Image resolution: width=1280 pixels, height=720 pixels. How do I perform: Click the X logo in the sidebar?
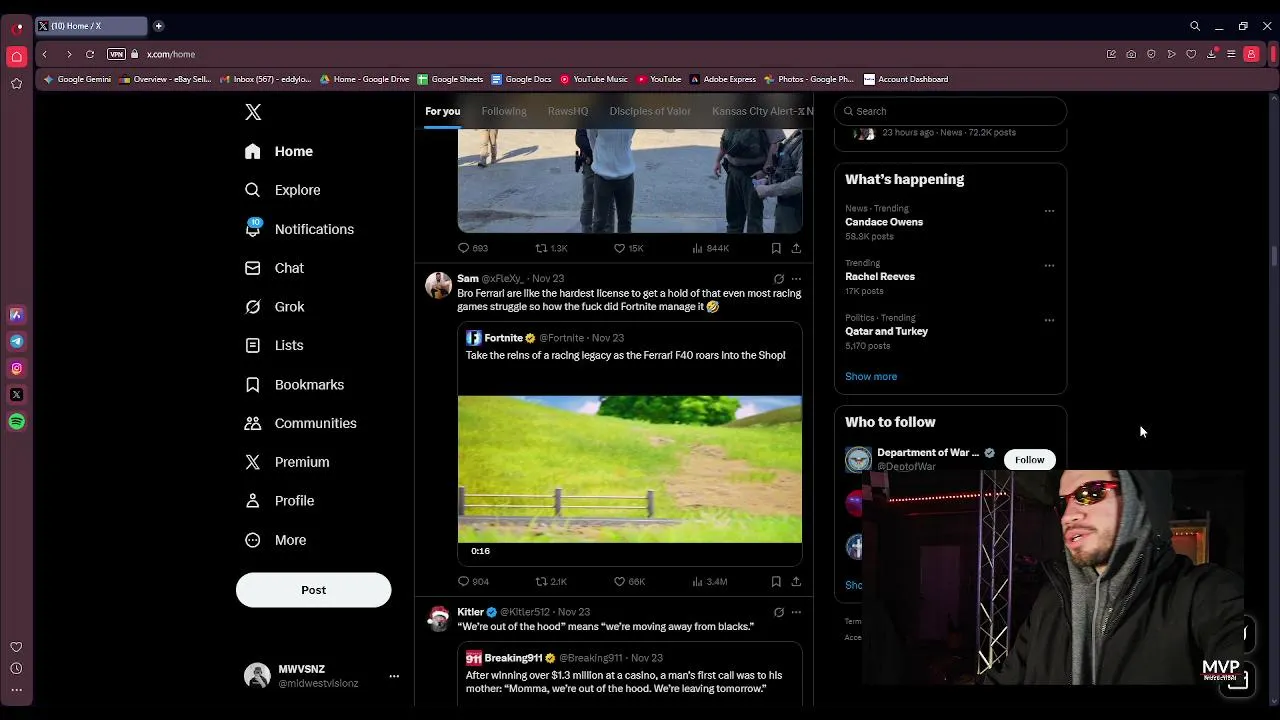coord(253,112)
